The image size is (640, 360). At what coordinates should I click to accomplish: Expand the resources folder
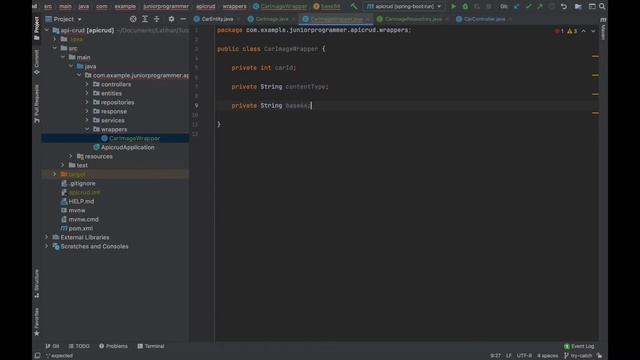click(x=71, y=156)
